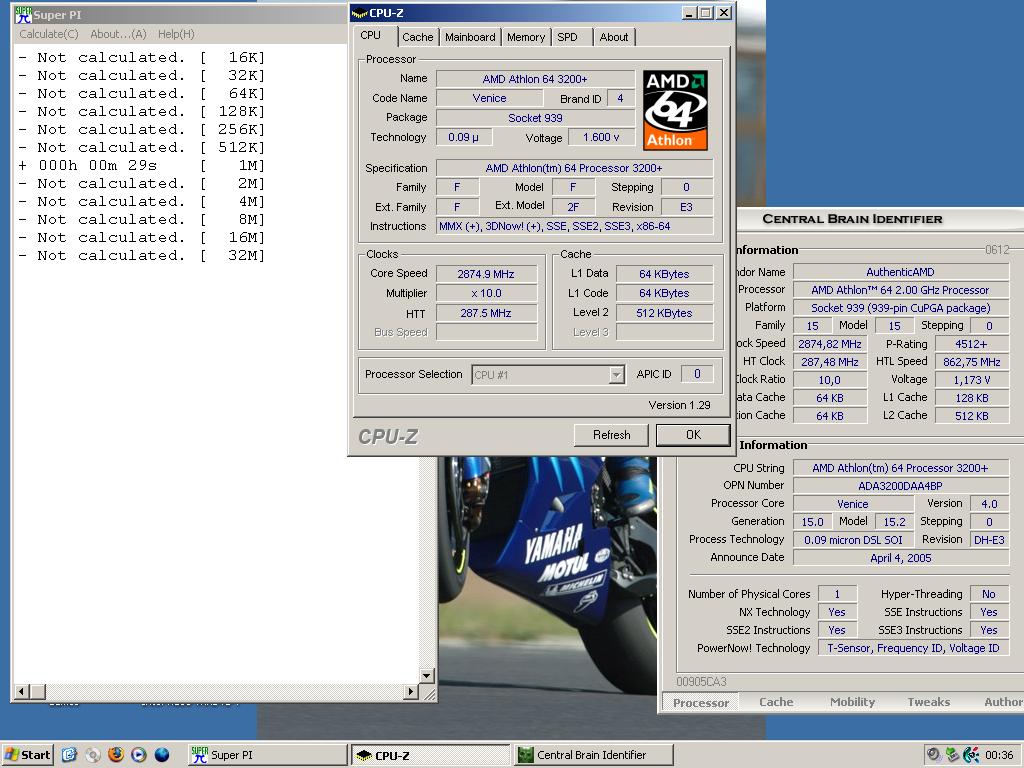Open the Help(H) menu in Super PI
Image resolution: width=1024 pixels, height=768 pixels.
click(x=176, y=34)
